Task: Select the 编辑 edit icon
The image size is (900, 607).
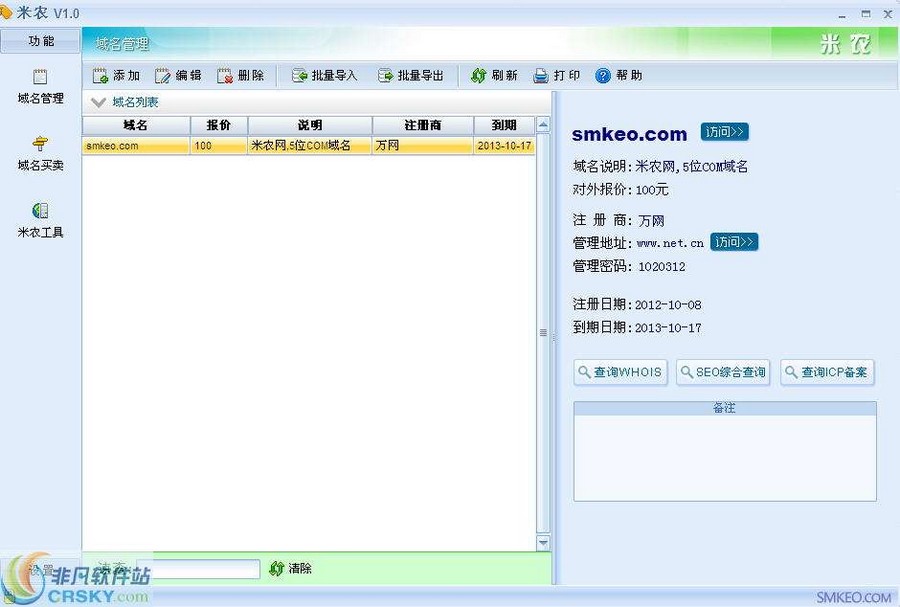Action: pyautogui.click(x=175, y=75)
